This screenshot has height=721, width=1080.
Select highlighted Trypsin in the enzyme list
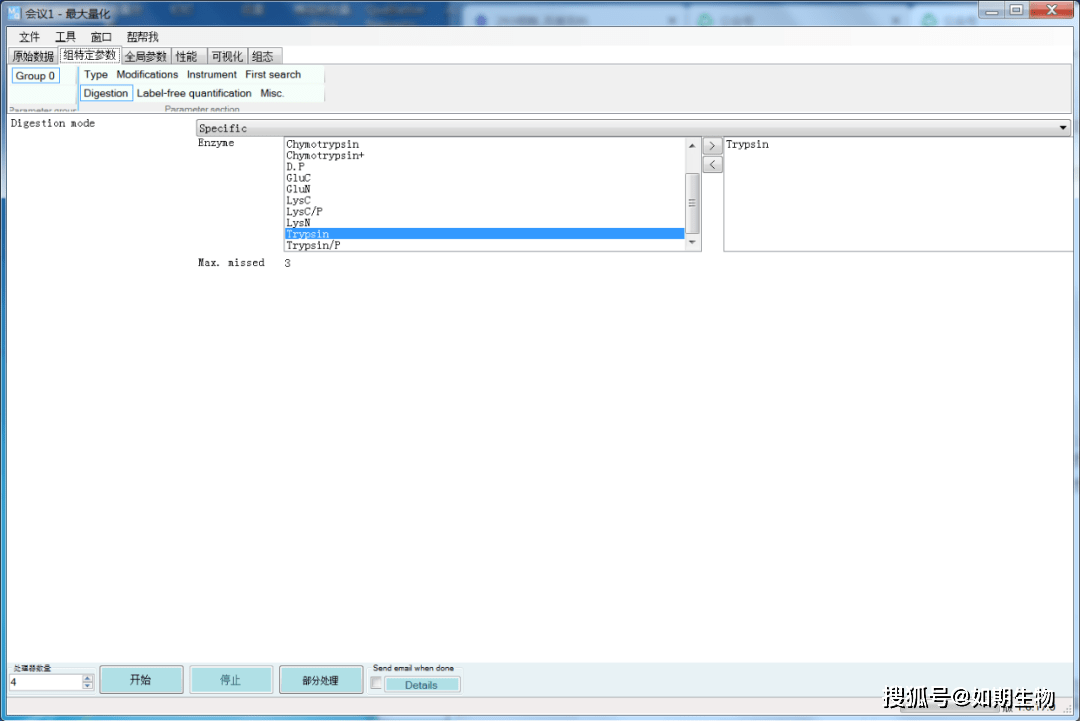[x=484, y=234]
